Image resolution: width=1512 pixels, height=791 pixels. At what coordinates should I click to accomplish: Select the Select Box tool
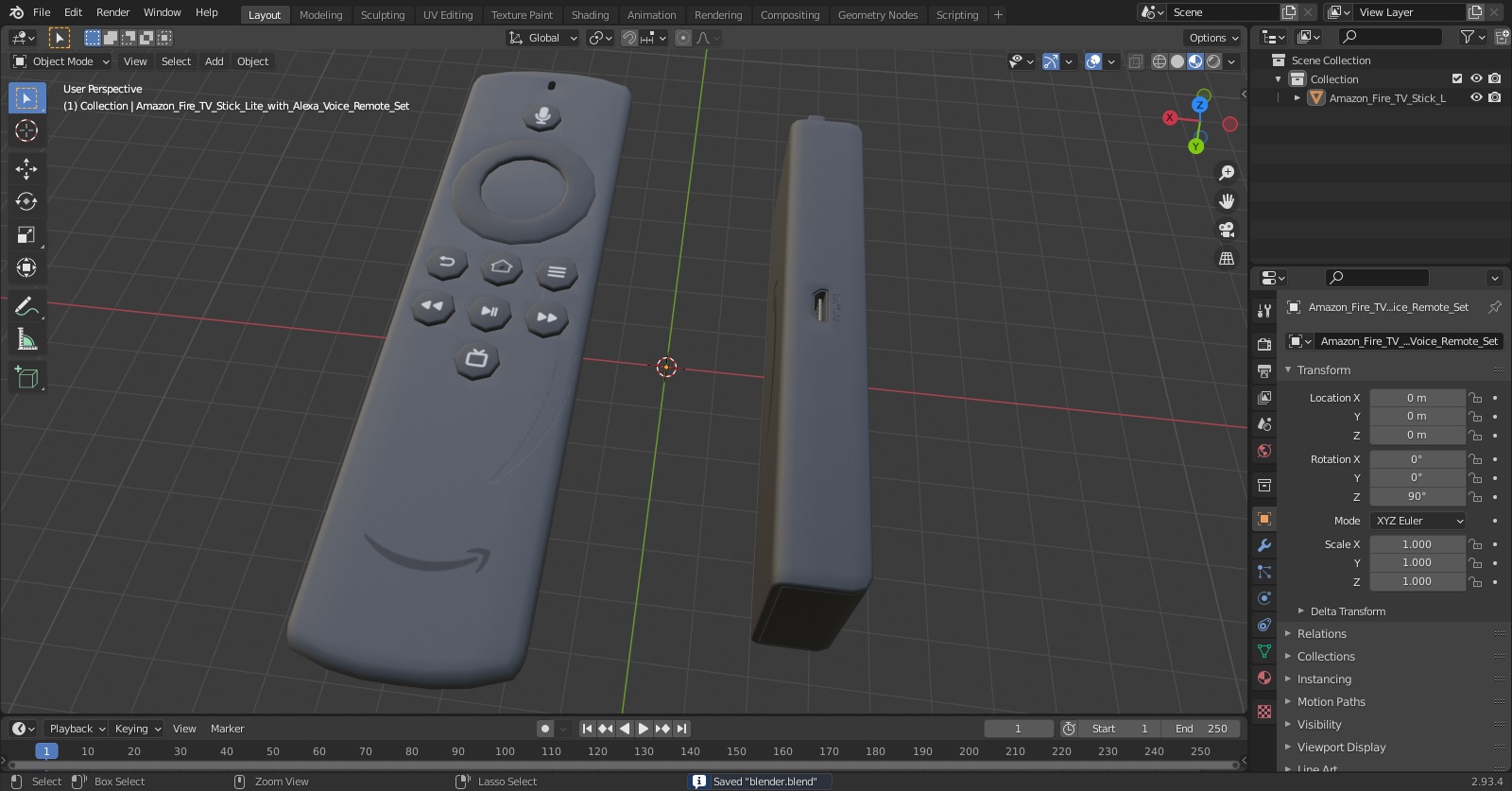pos(26,98)
